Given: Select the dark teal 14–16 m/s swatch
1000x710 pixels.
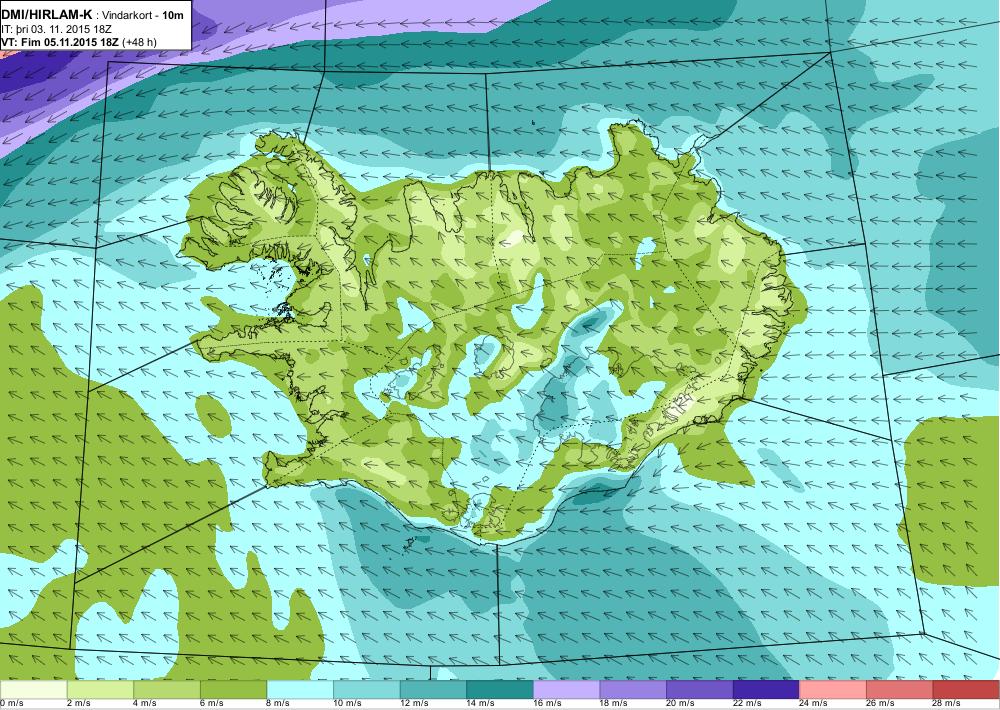Looking at the screenshot, I should pos(500,690).
